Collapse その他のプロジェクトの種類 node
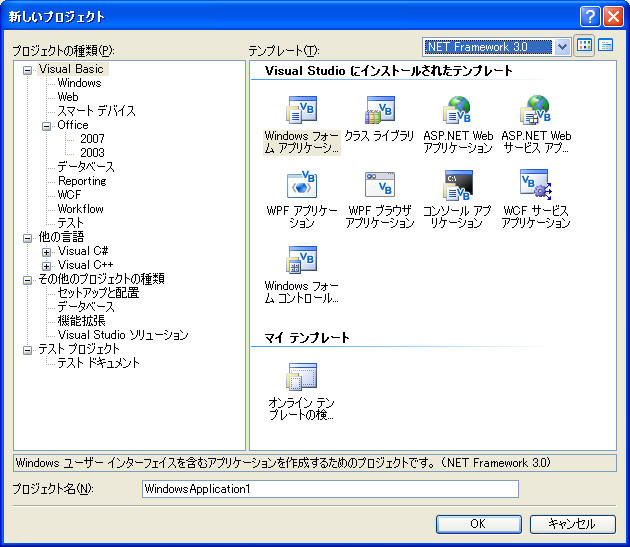The width and height of the screenshot is (630, 547). pyautogui.click(x=27, y=280)
